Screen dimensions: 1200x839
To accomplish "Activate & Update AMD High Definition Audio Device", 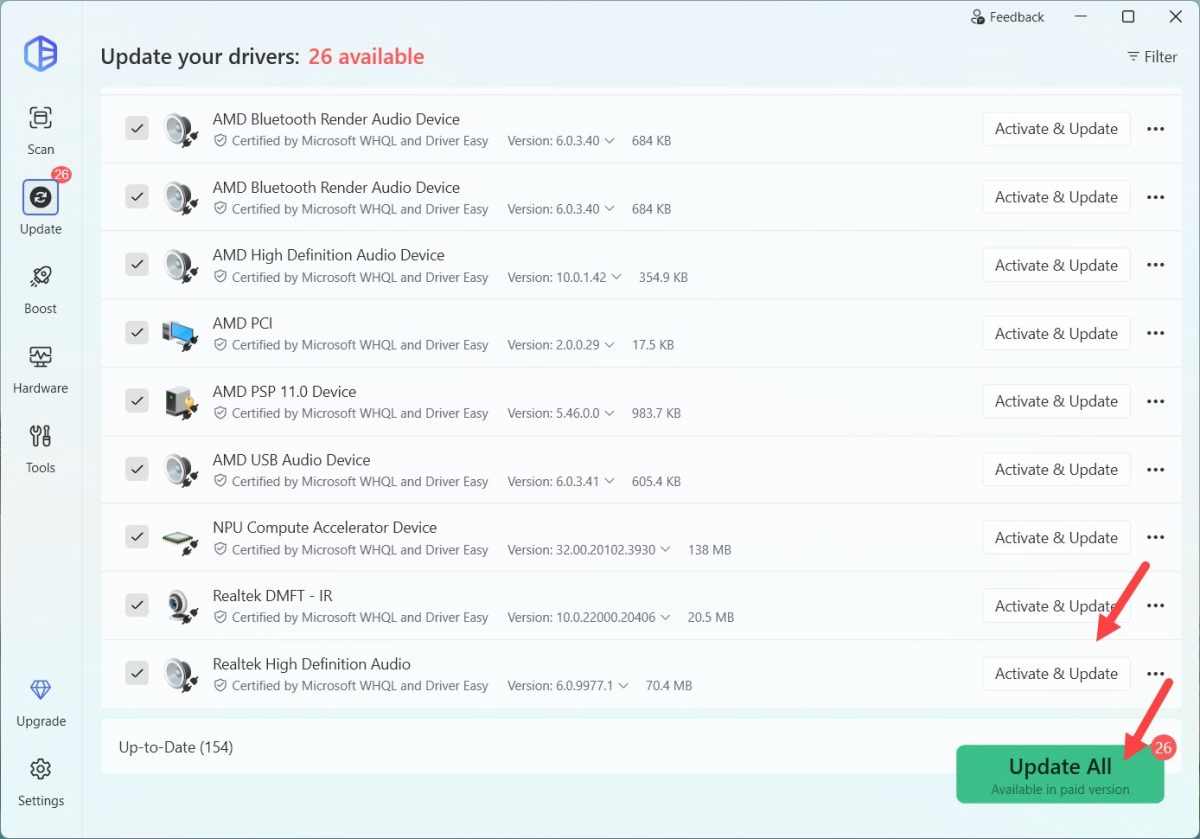I will click(x=1056, y=265).
